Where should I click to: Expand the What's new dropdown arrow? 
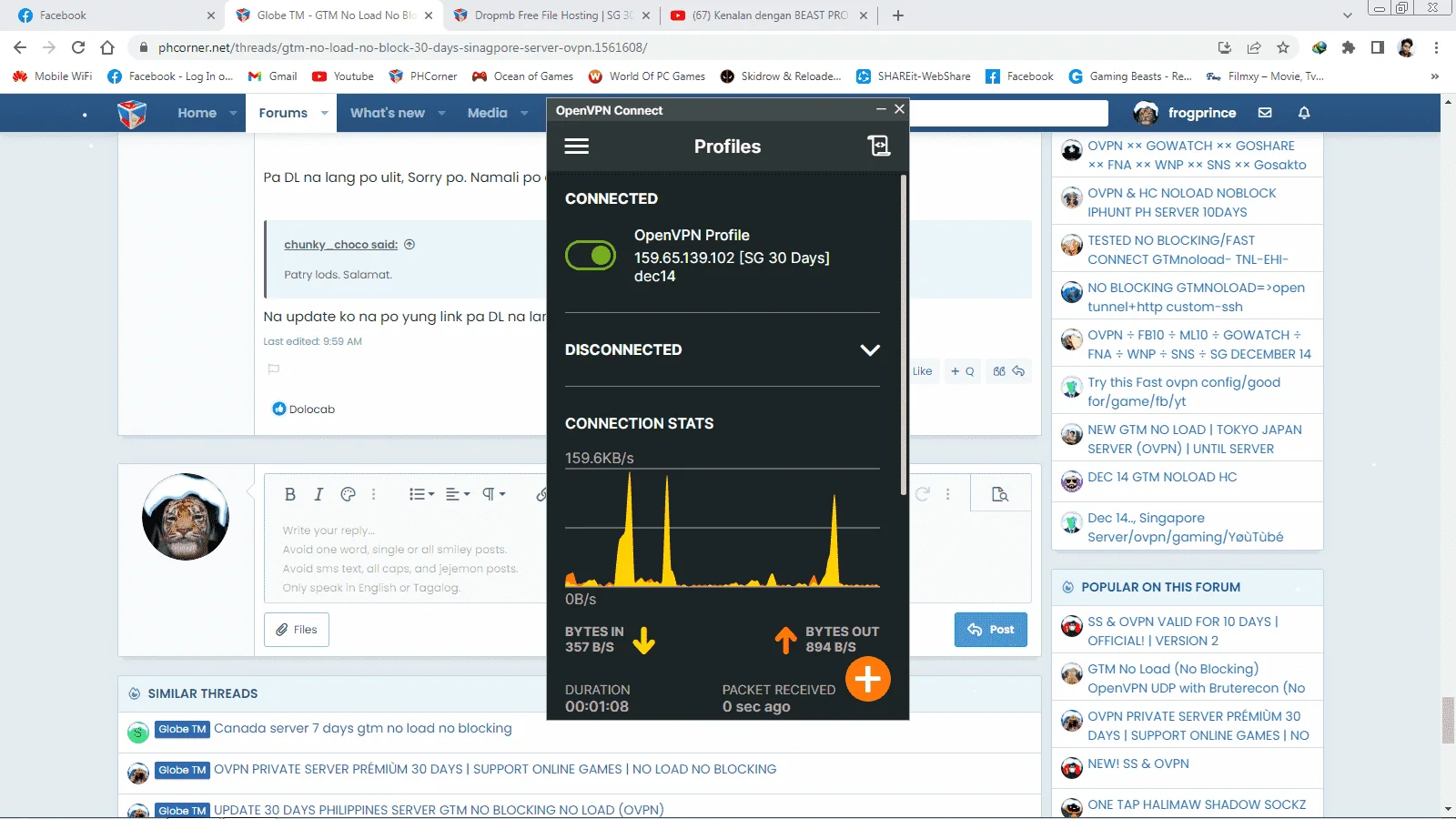[441, 114]
